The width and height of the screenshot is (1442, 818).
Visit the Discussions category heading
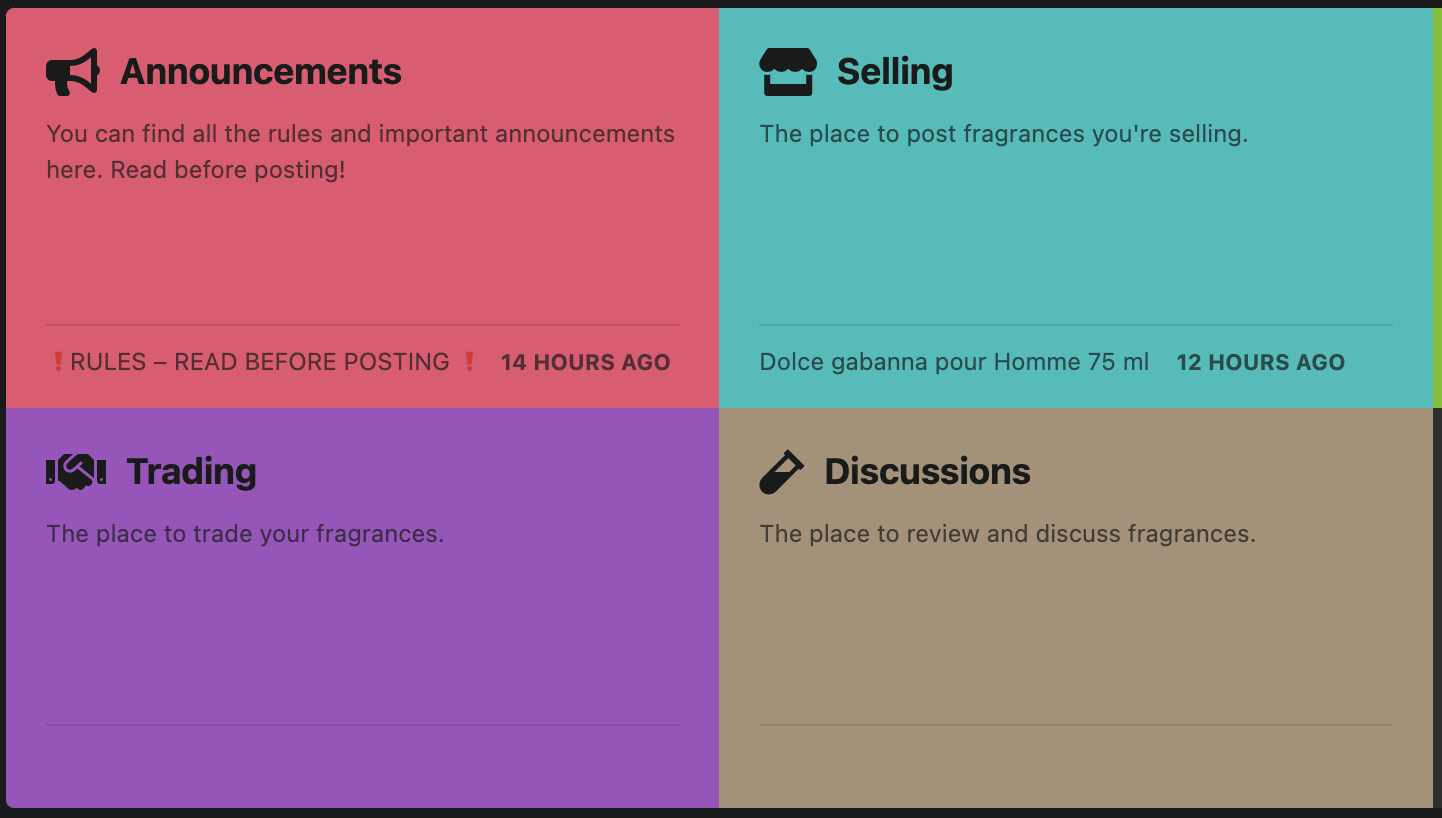tap(927, 472)
